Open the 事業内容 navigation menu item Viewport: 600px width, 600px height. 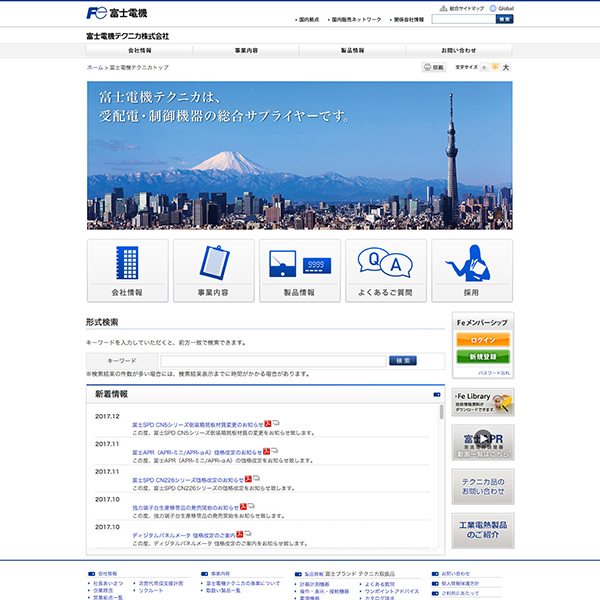(246, 51)
